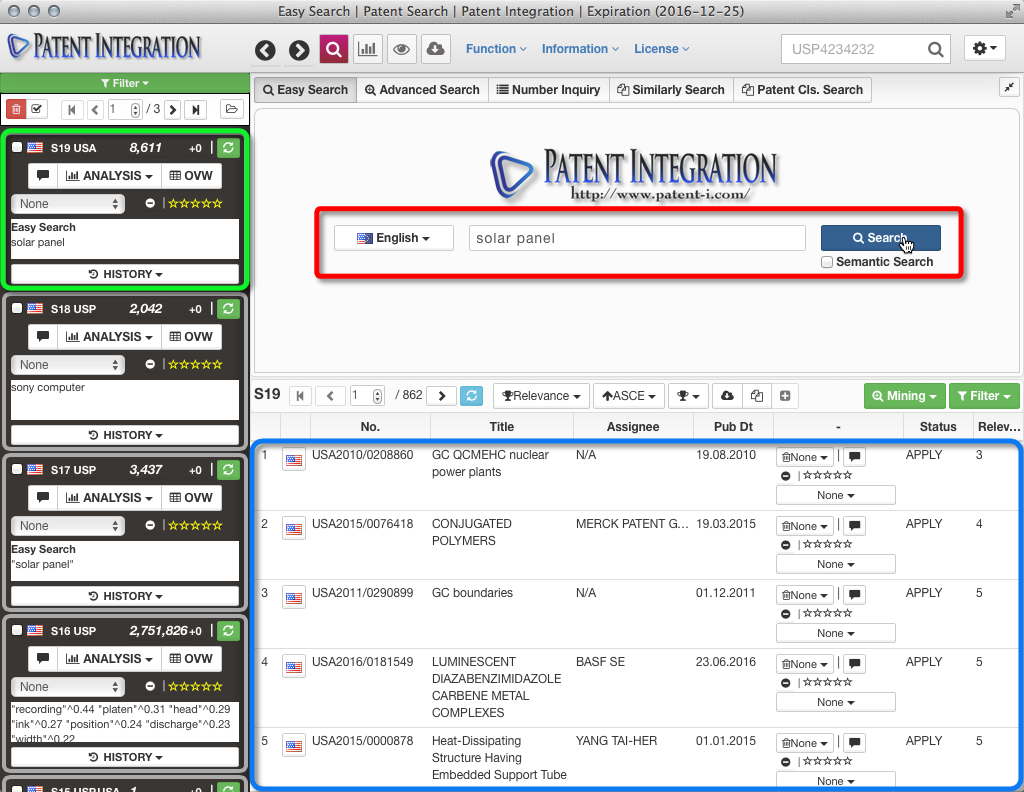This screenshot has width=1024, height=792.
Task: Open comment bubble for USA2010/0208860 row
Action: pos(854,457)
